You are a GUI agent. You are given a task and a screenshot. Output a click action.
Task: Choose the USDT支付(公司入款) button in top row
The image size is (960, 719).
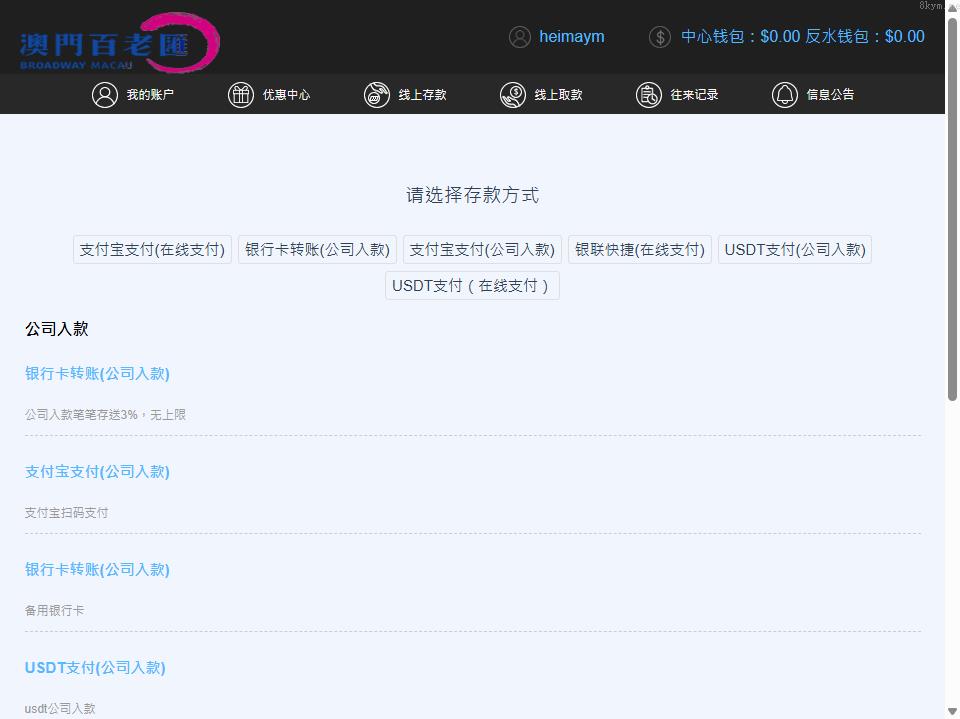coord(795,250)
